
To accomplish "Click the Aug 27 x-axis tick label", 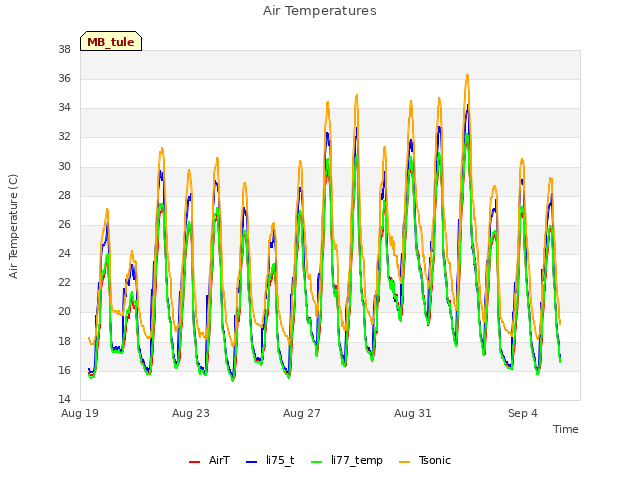I will coord(302,413).
